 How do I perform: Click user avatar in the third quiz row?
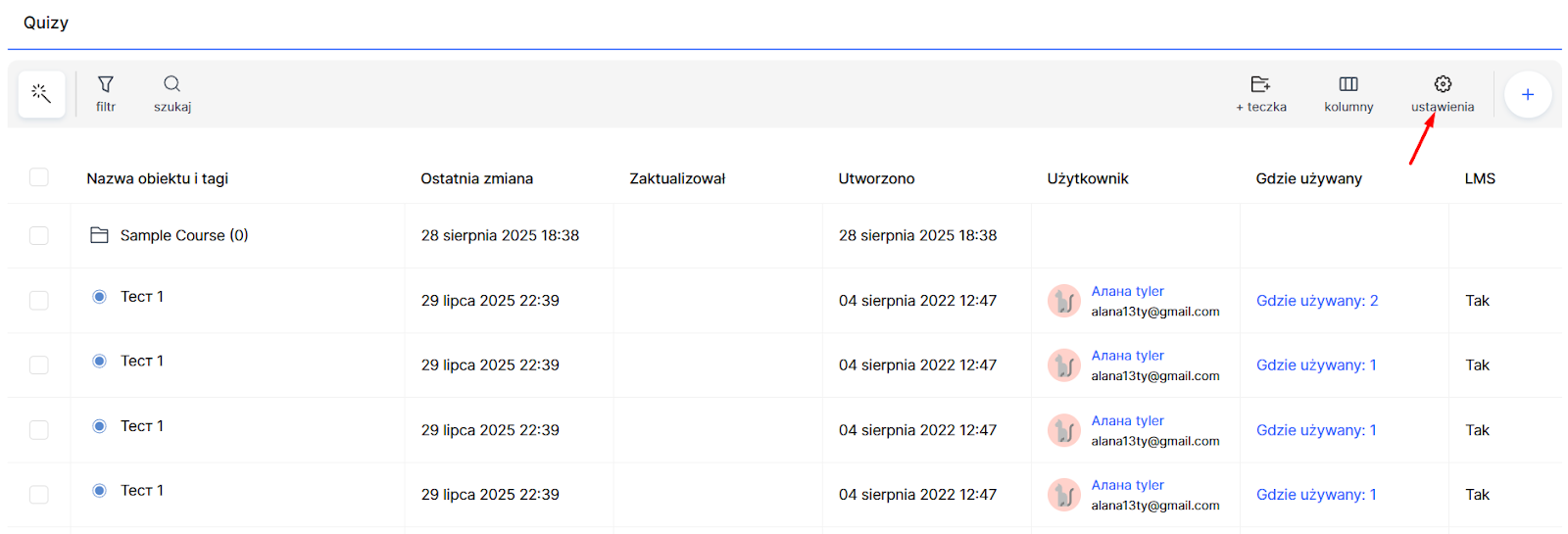tap(1064, 430)
